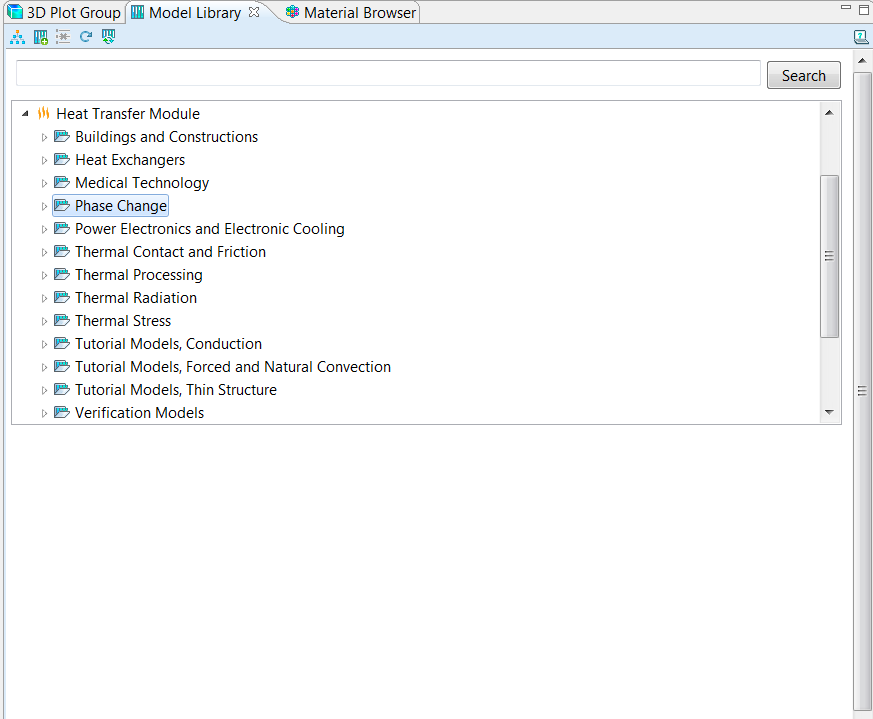The width and height of the screenshot is (873, 719).
Task: Expand the Thermal Radiation folder
Action: (44, 298)
